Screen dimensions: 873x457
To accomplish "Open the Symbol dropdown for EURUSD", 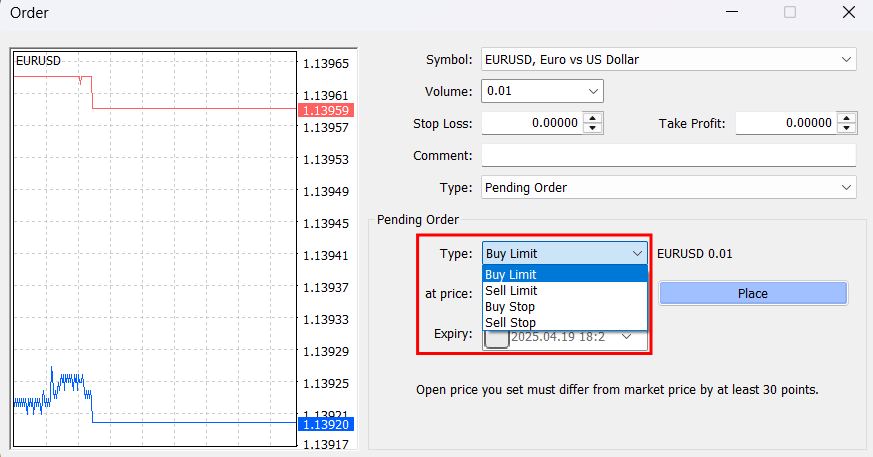I will click(846, 60).
